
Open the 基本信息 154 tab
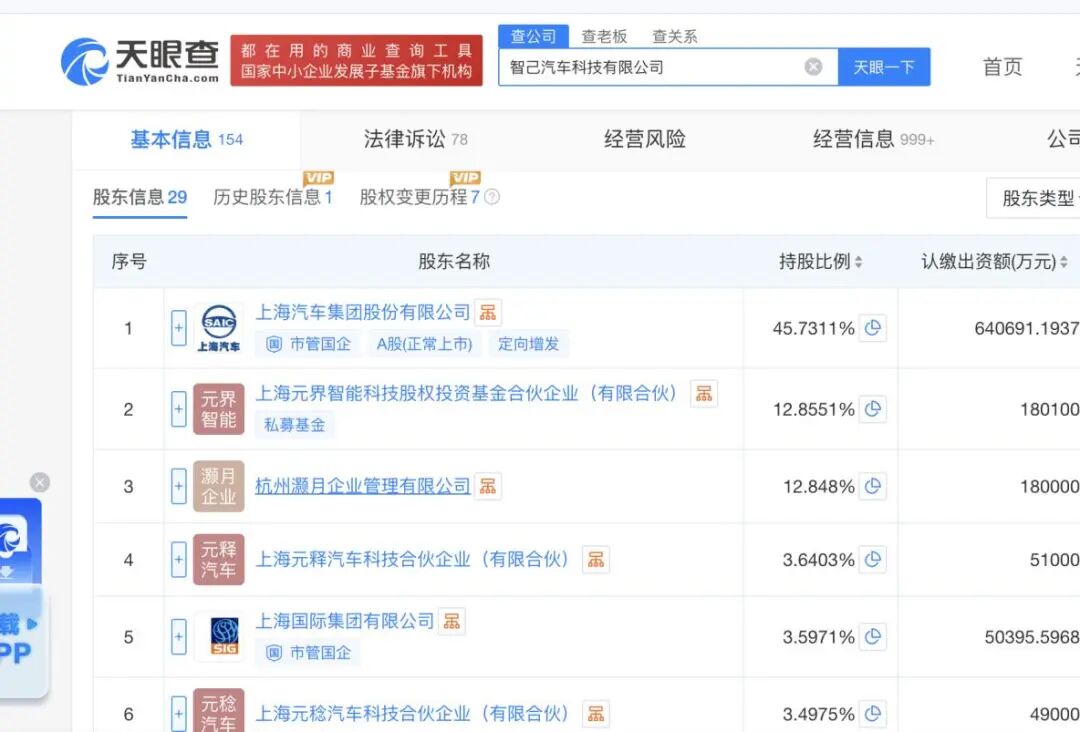187,140
